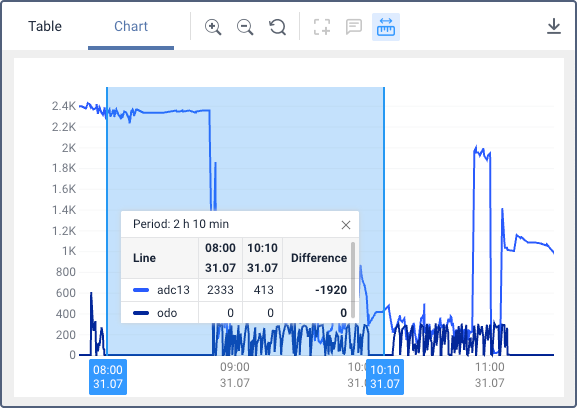Zoom in on the chart
Image resolution: width=577 pixels, height=408 pixels.
coord(213,27)
